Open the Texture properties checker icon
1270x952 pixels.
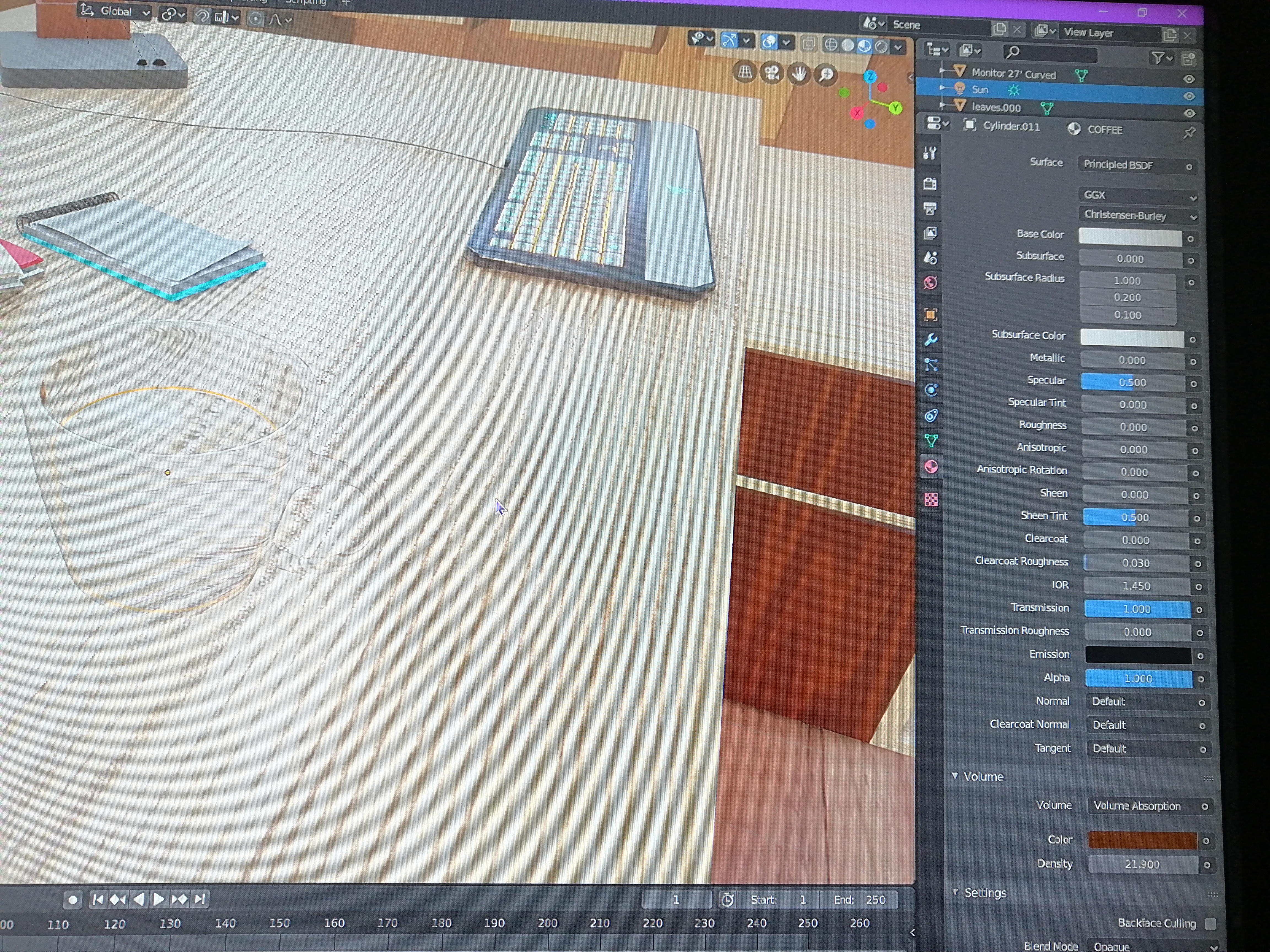pyautogui.click(x=931, y=499)
